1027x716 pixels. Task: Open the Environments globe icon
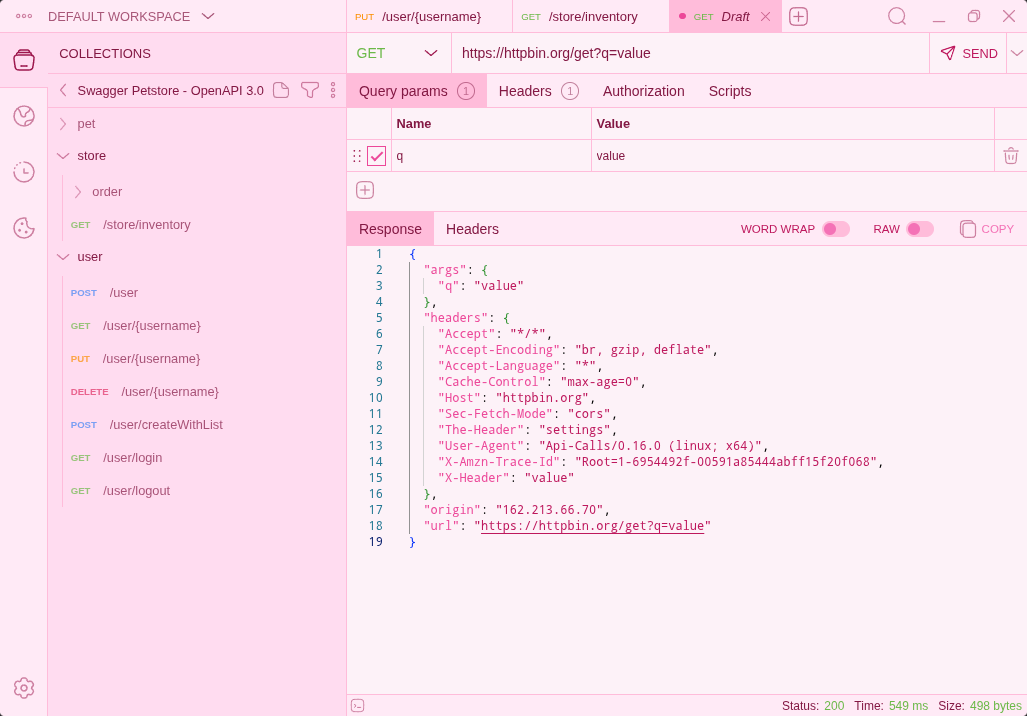(23, 115)
